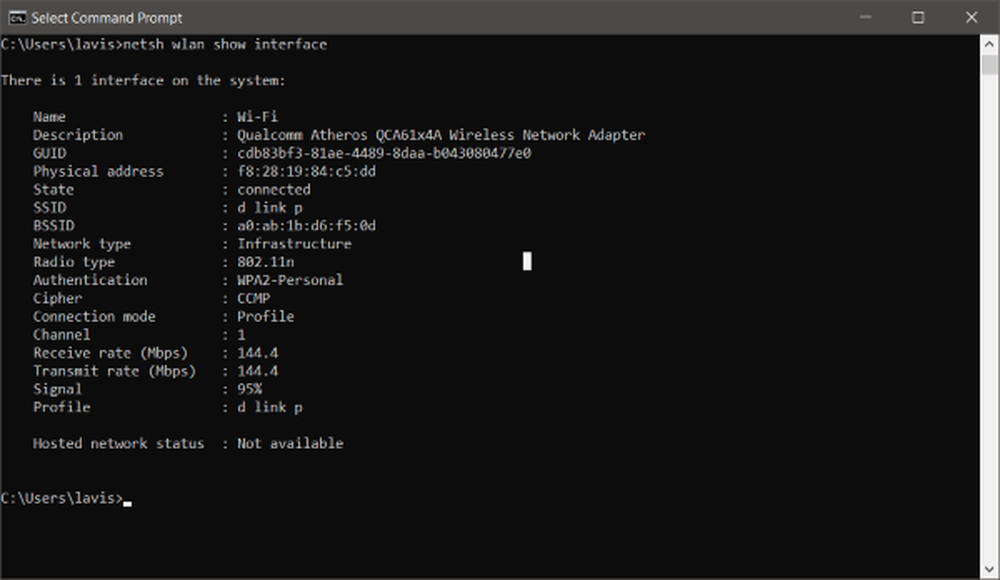The image size is (1000, 580).
Task: Click the typed 'netsh wlan show interface' command
Action: [x=224, y=44]
